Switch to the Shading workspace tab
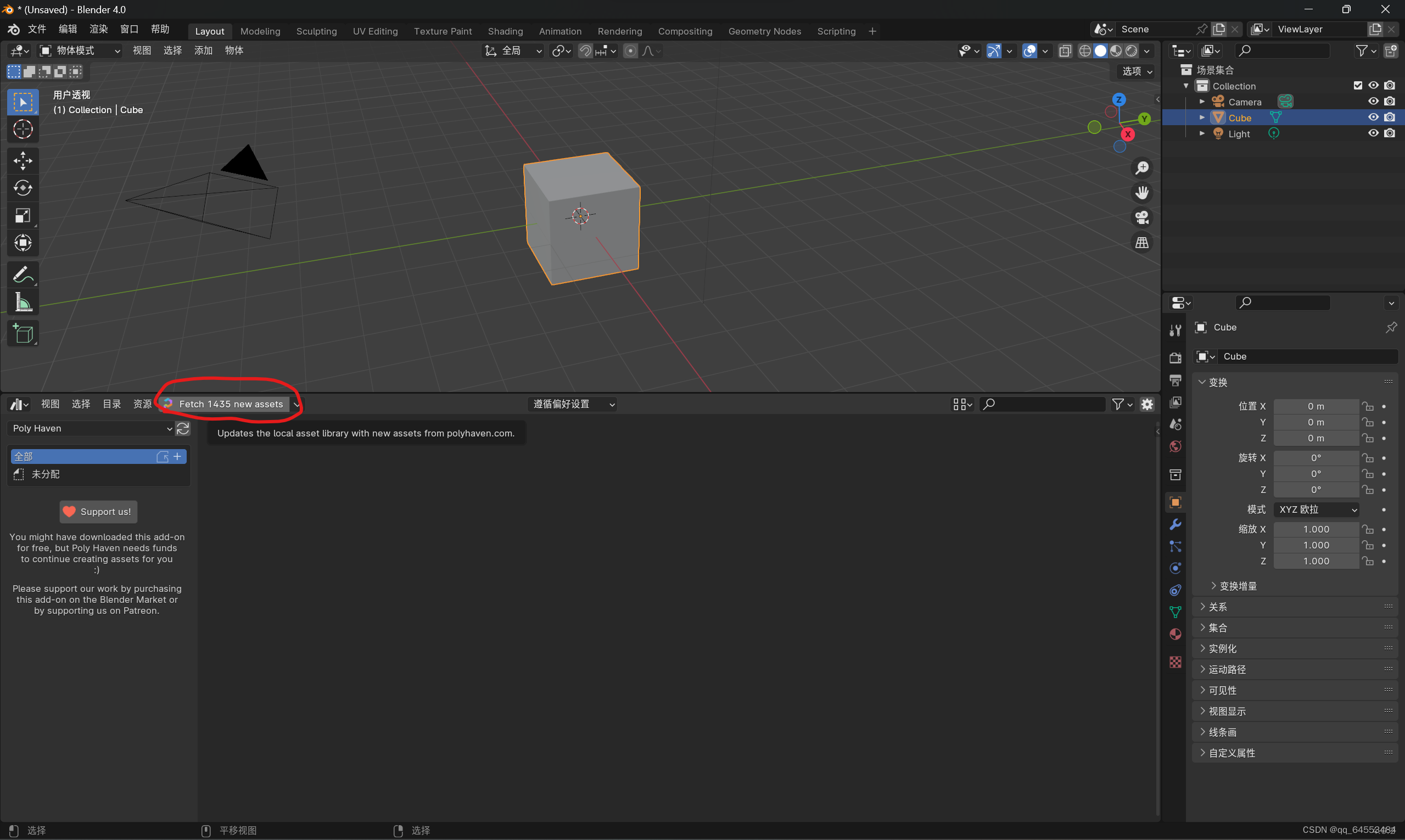Screen dimensions: 1405x840 (x=505, y=31)
